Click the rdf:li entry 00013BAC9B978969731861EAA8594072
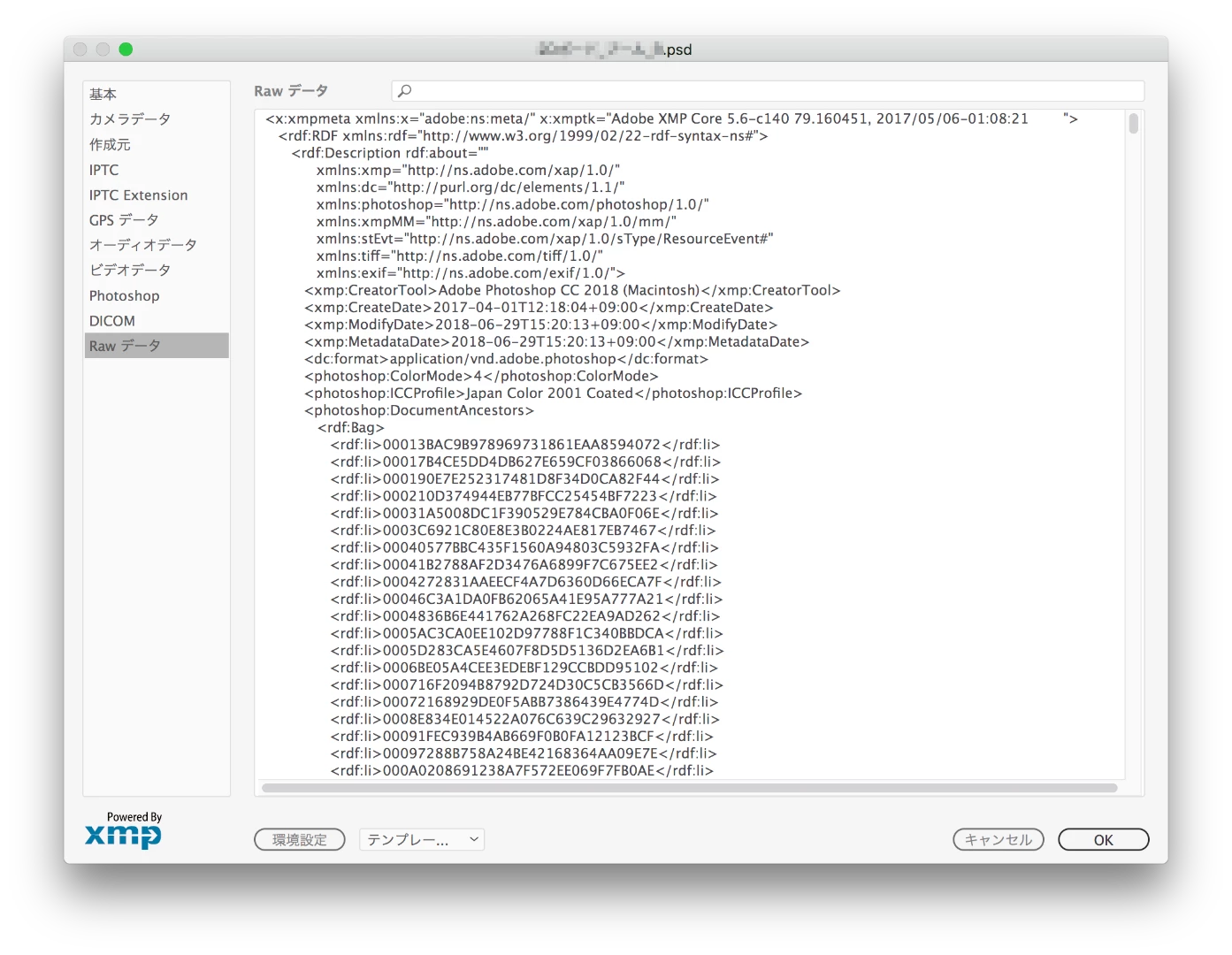 pos(525,445)
